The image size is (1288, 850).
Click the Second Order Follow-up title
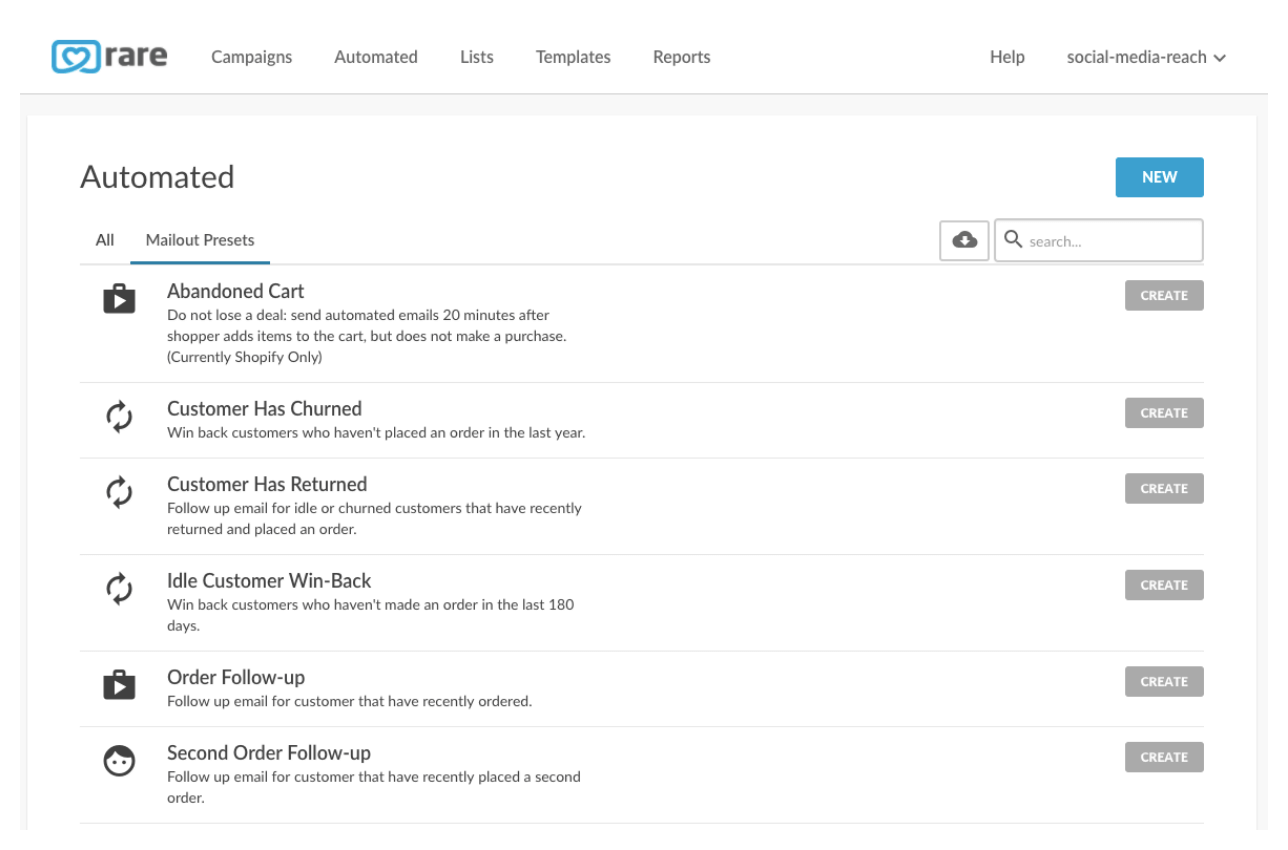[269, 753]
